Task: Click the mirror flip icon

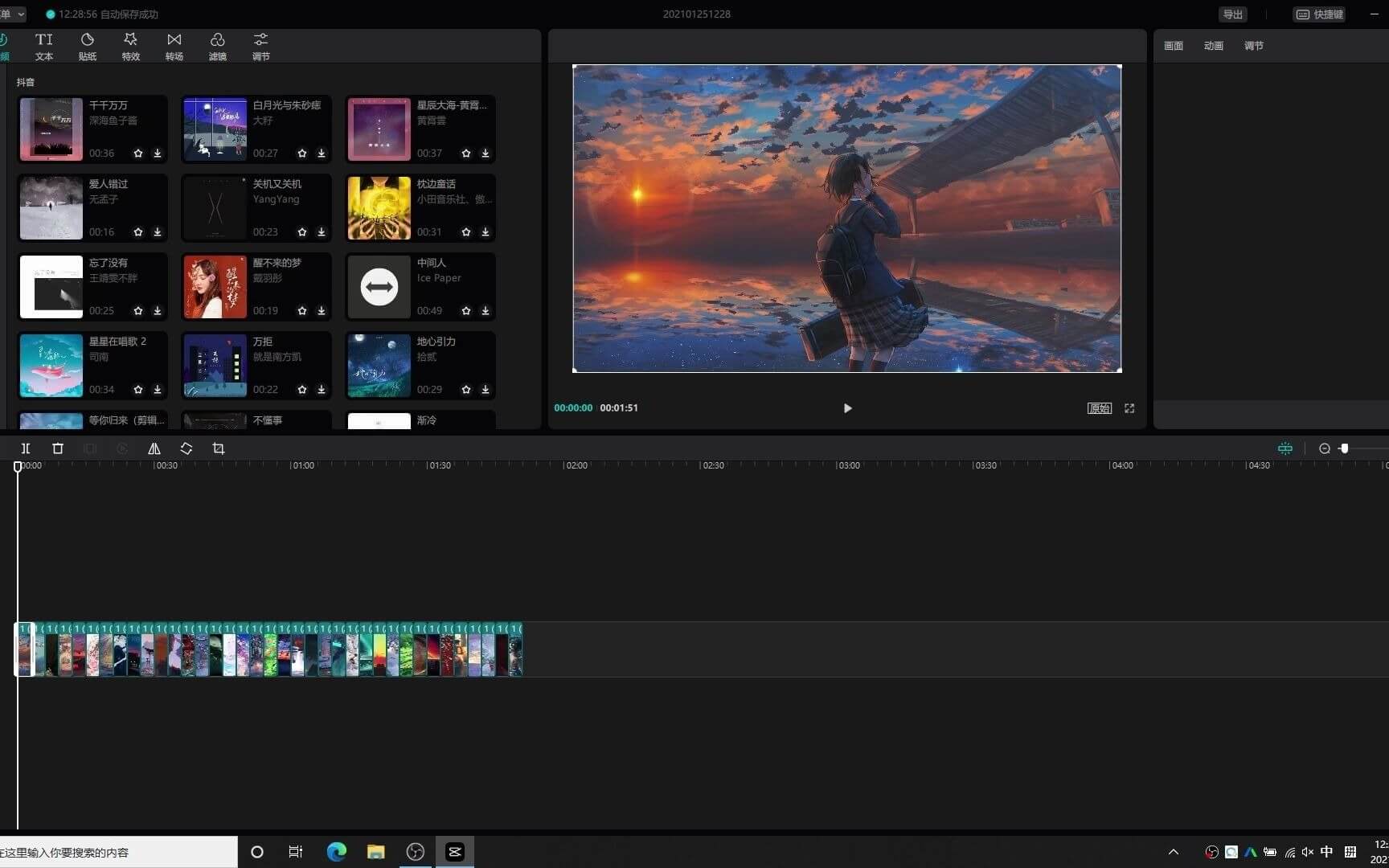Action: [x=154, y=448]
